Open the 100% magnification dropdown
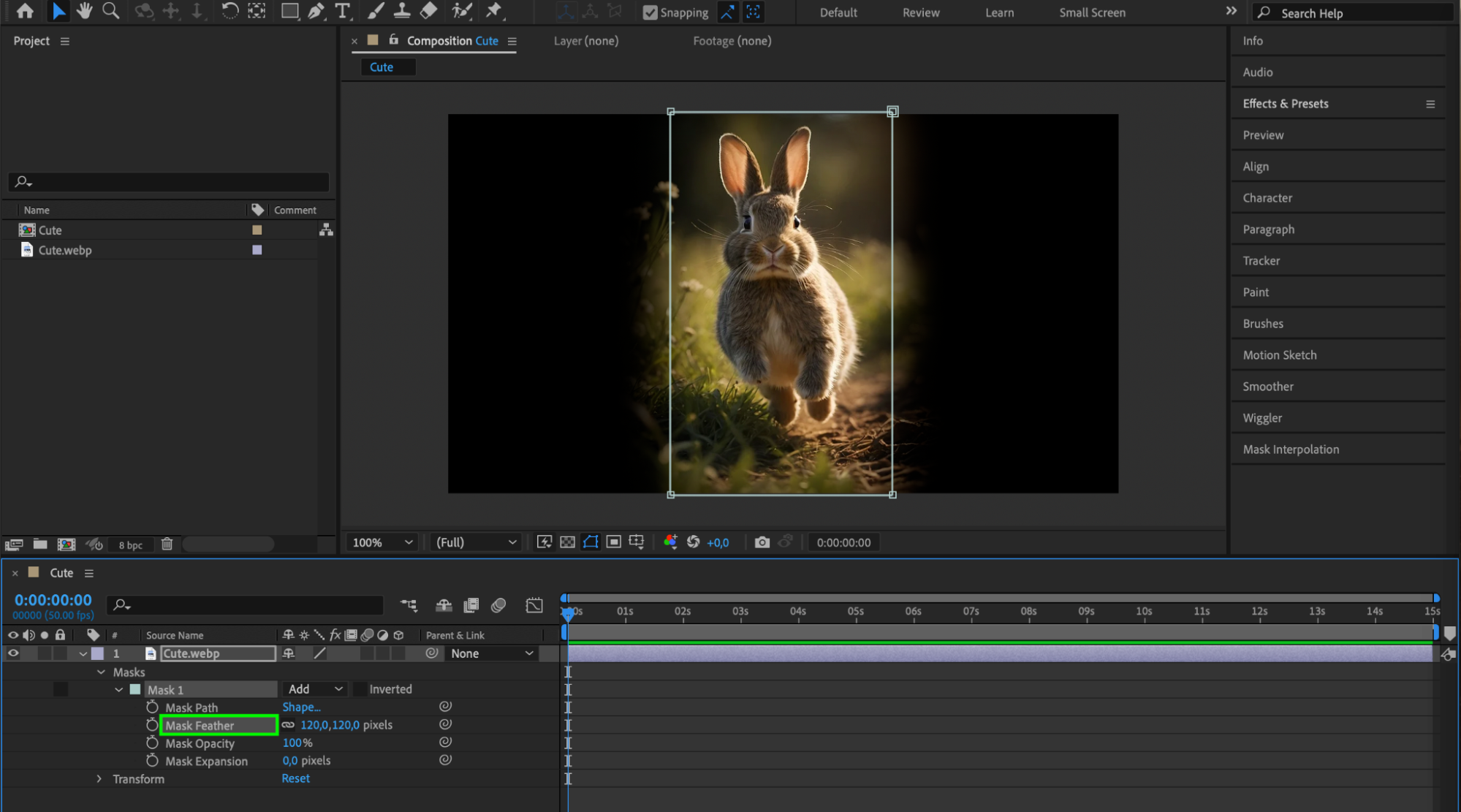Image resolution: width=1461 pixels, height=812 pixels. click(383, 542)
